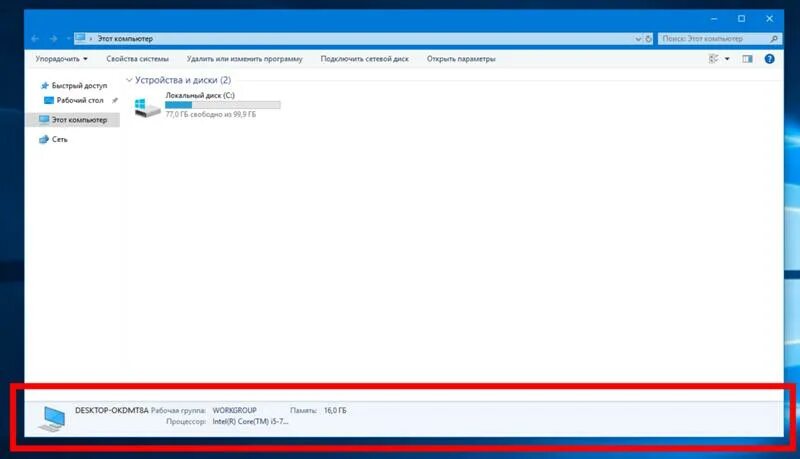Click the search magnifier icon
The width and height of the screenshot is (800, 459).
(774, 39)
